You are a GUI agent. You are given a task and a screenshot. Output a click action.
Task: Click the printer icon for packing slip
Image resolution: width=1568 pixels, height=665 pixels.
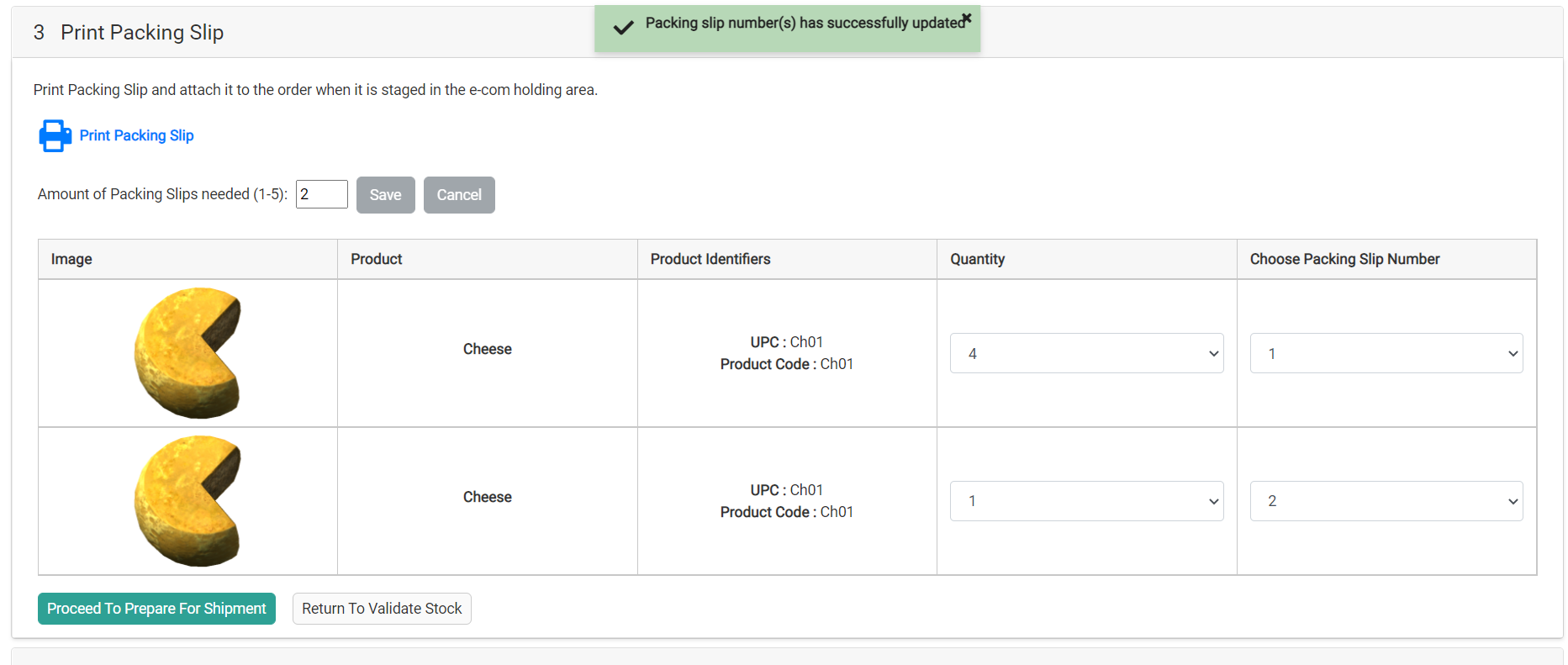pos(55,135)
